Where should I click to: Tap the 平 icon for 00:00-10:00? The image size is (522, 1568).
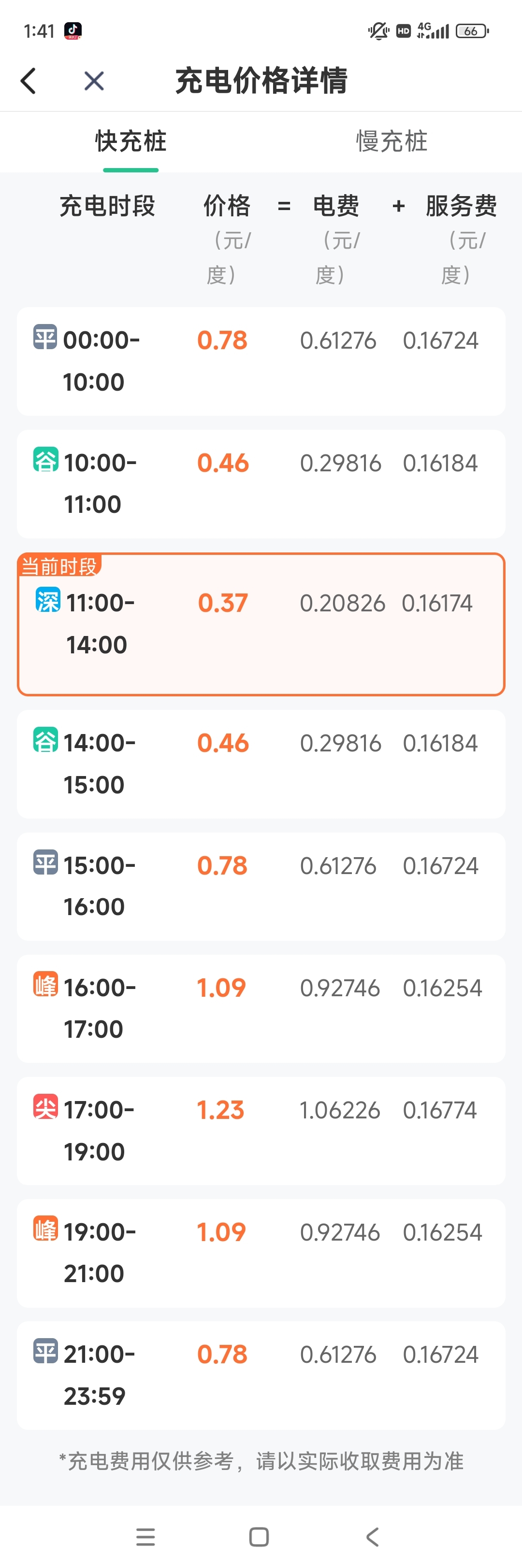pos(45,337)
